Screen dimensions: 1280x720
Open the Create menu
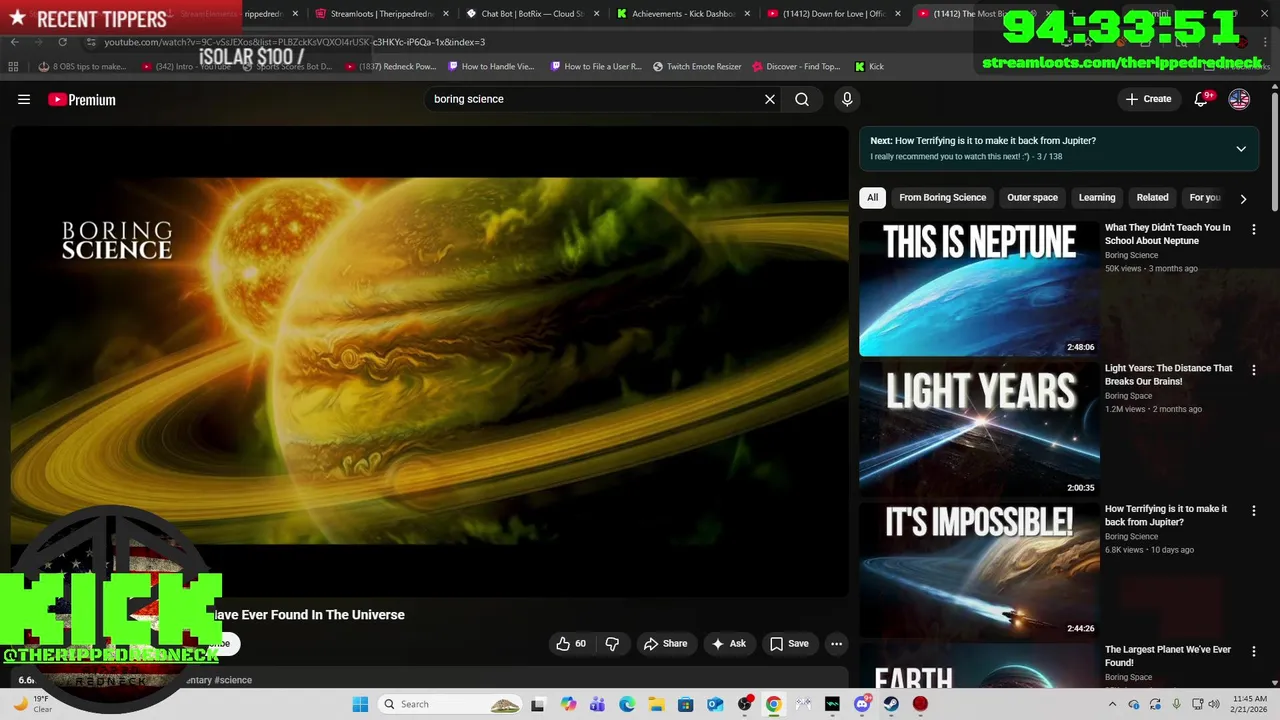[1148, 99]
